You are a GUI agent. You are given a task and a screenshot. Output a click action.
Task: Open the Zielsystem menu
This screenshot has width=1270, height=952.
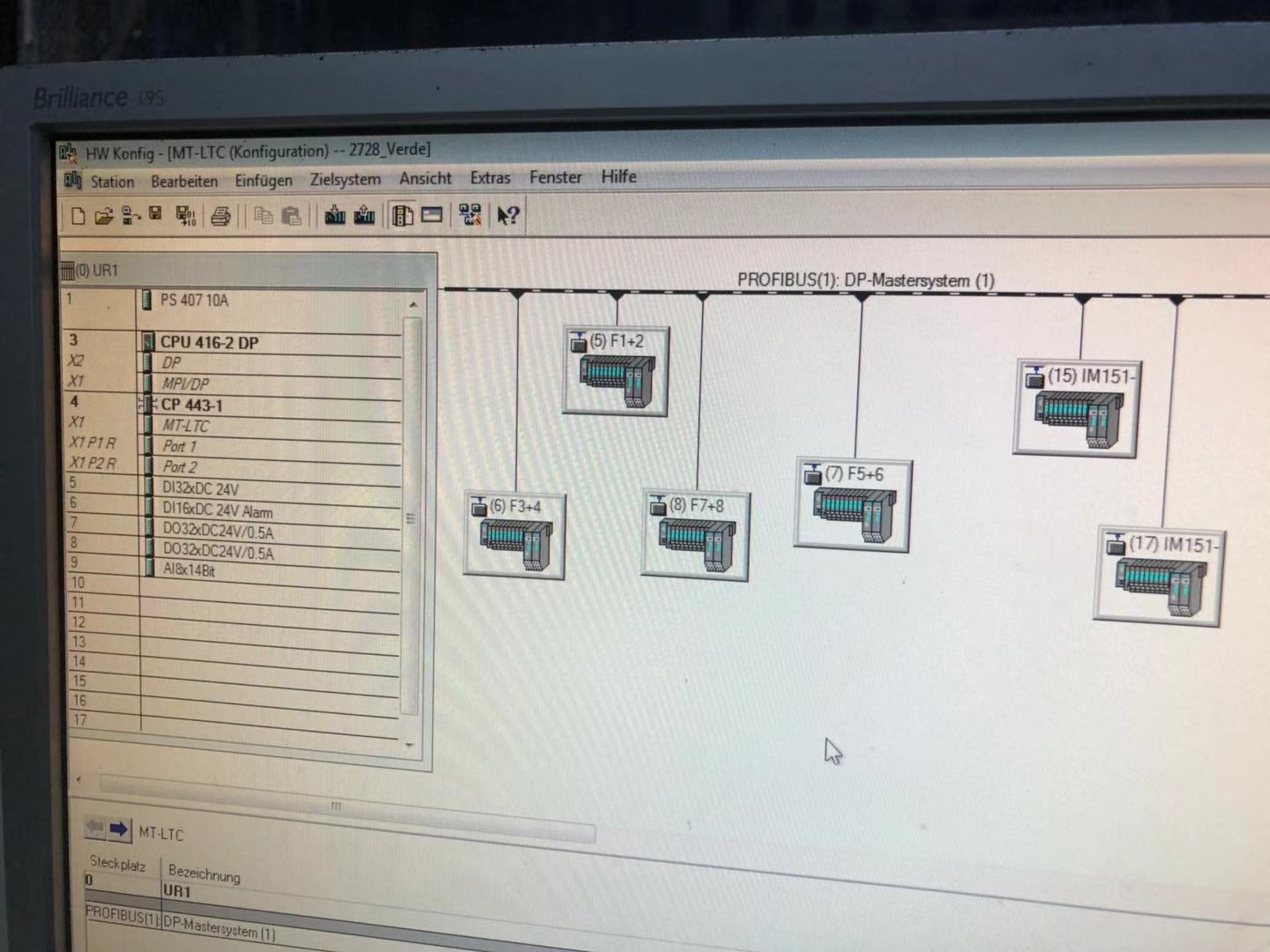coord(345,179)
